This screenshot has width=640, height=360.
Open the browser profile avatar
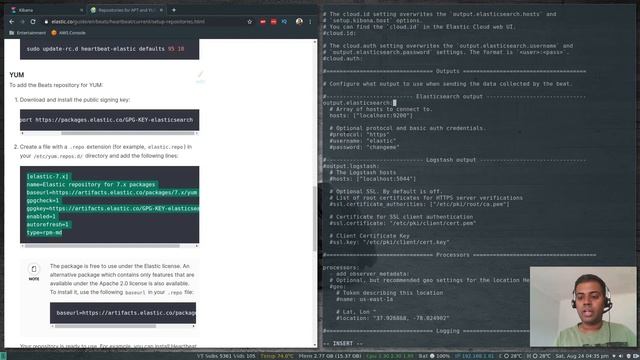coord(299,22)
